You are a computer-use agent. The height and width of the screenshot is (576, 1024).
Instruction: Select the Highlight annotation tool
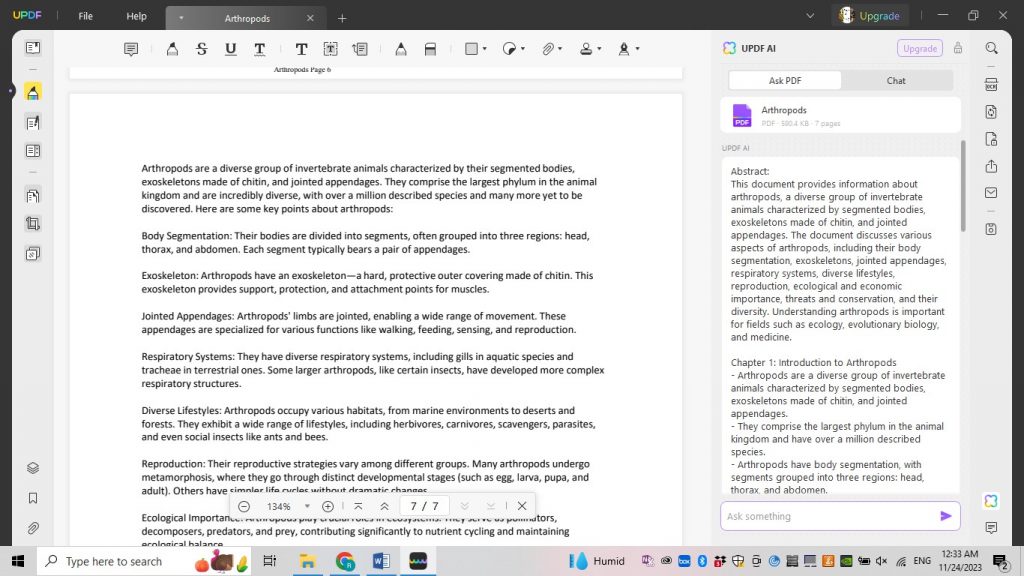[x=172, y=48]
